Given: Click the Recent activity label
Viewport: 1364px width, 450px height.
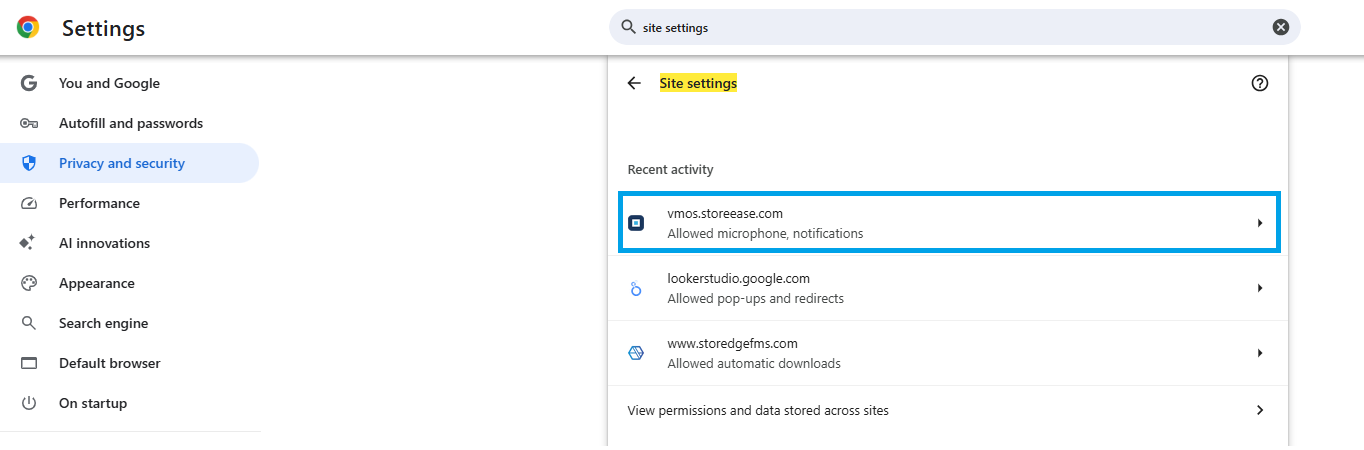Looking at the screenshot, I should (x=670, y=170).
